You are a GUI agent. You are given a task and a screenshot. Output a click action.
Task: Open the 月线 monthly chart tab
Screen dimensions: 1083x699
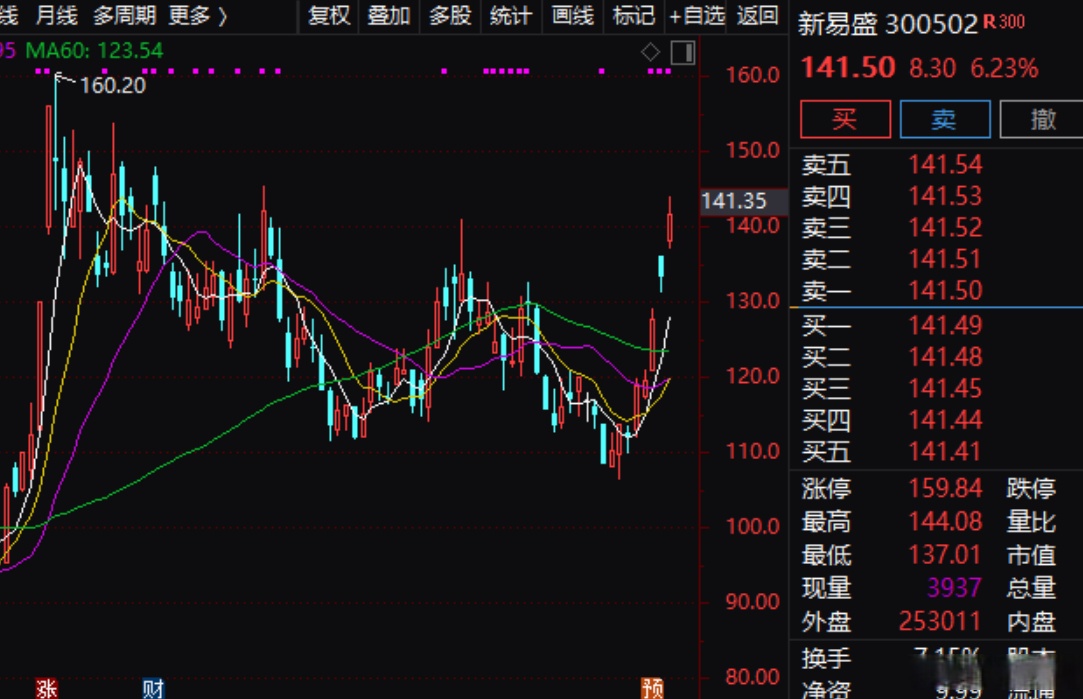56,15
